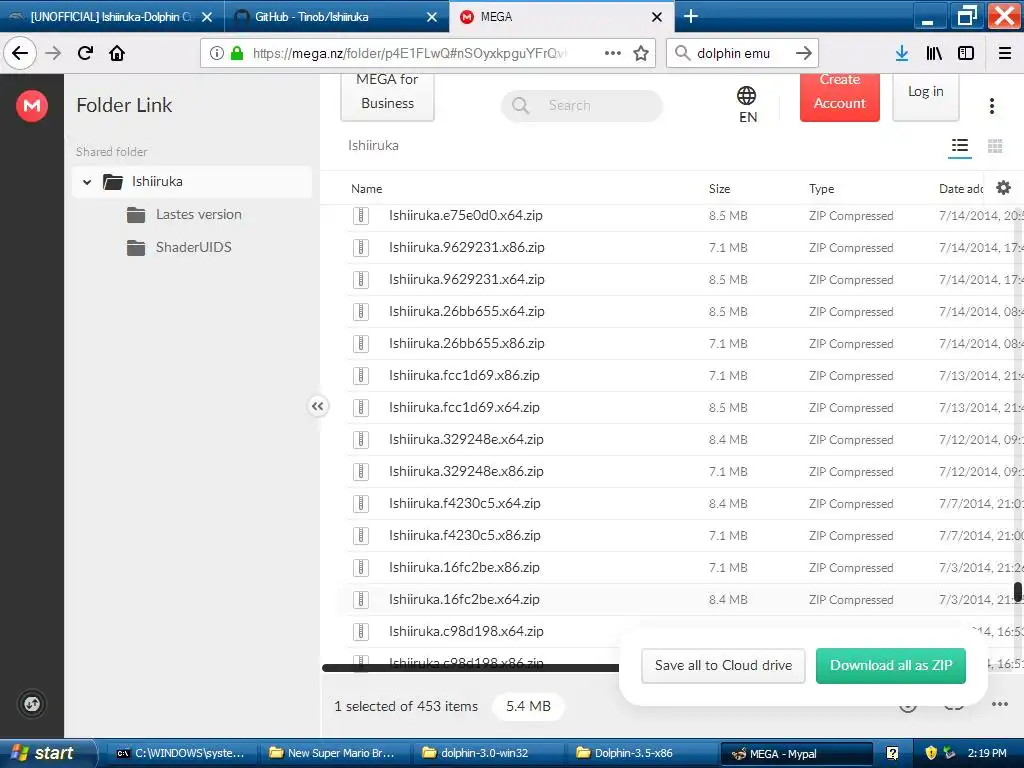Viewport: 1024px width, 768px height.
Task: Switch to list view
Action: click(959, 146)
